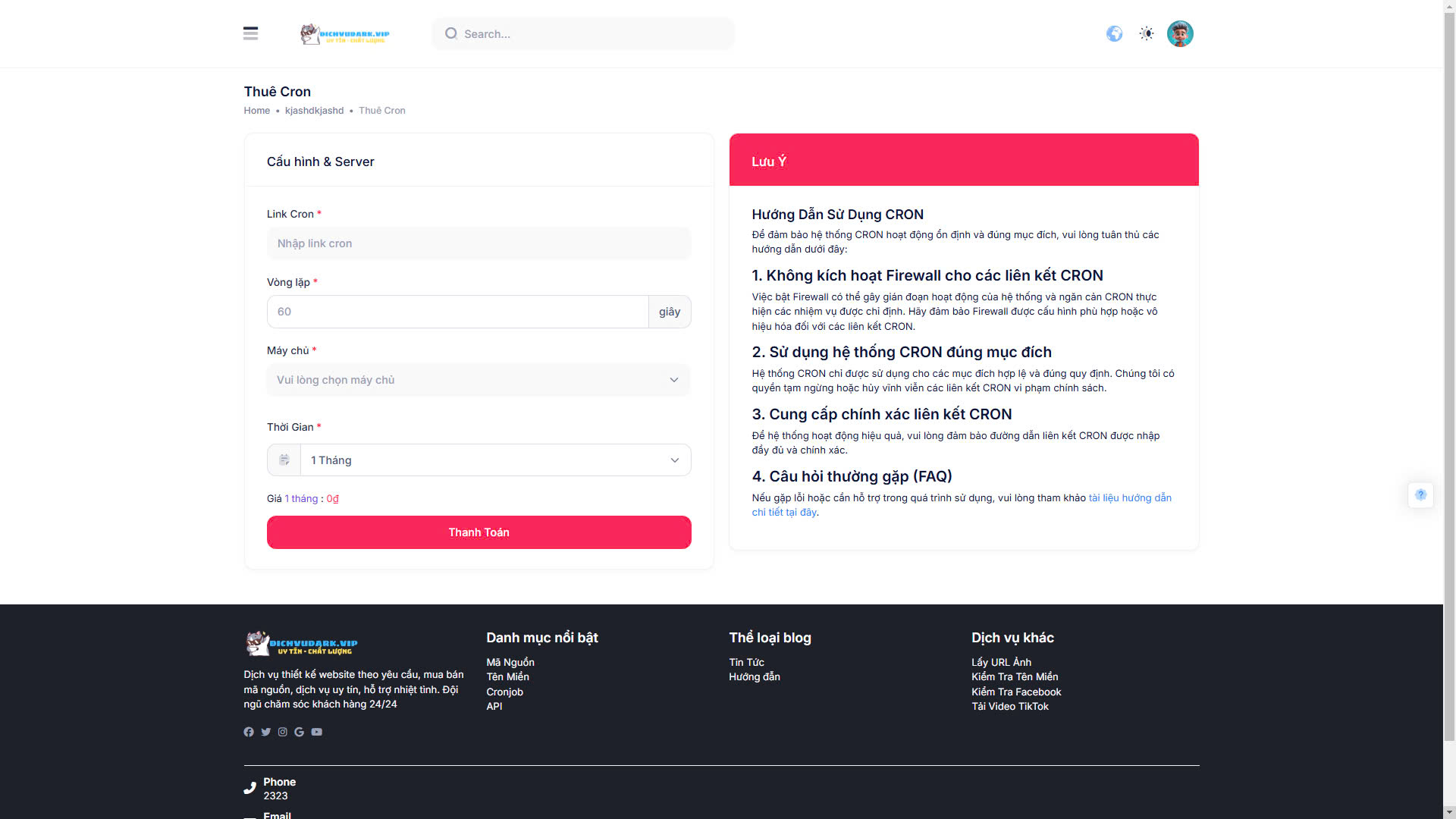
Task: Click the Vòng lặp seconds input
Action: (457, 312)
